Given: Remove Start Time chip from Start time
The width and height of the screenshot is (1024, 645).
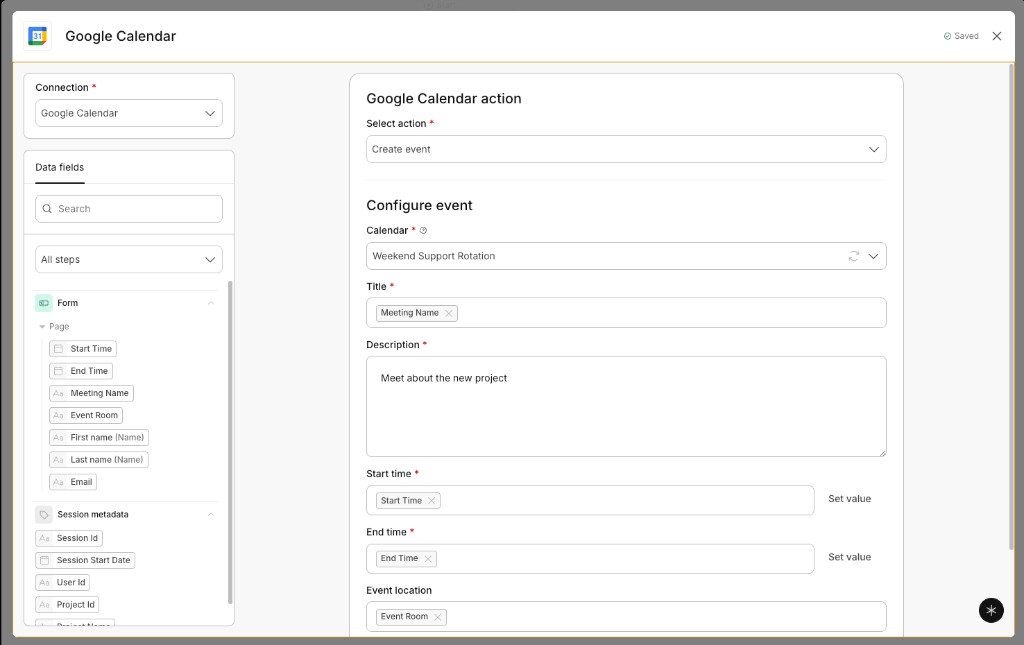Looking at the screenshot, I should point(431,501).
